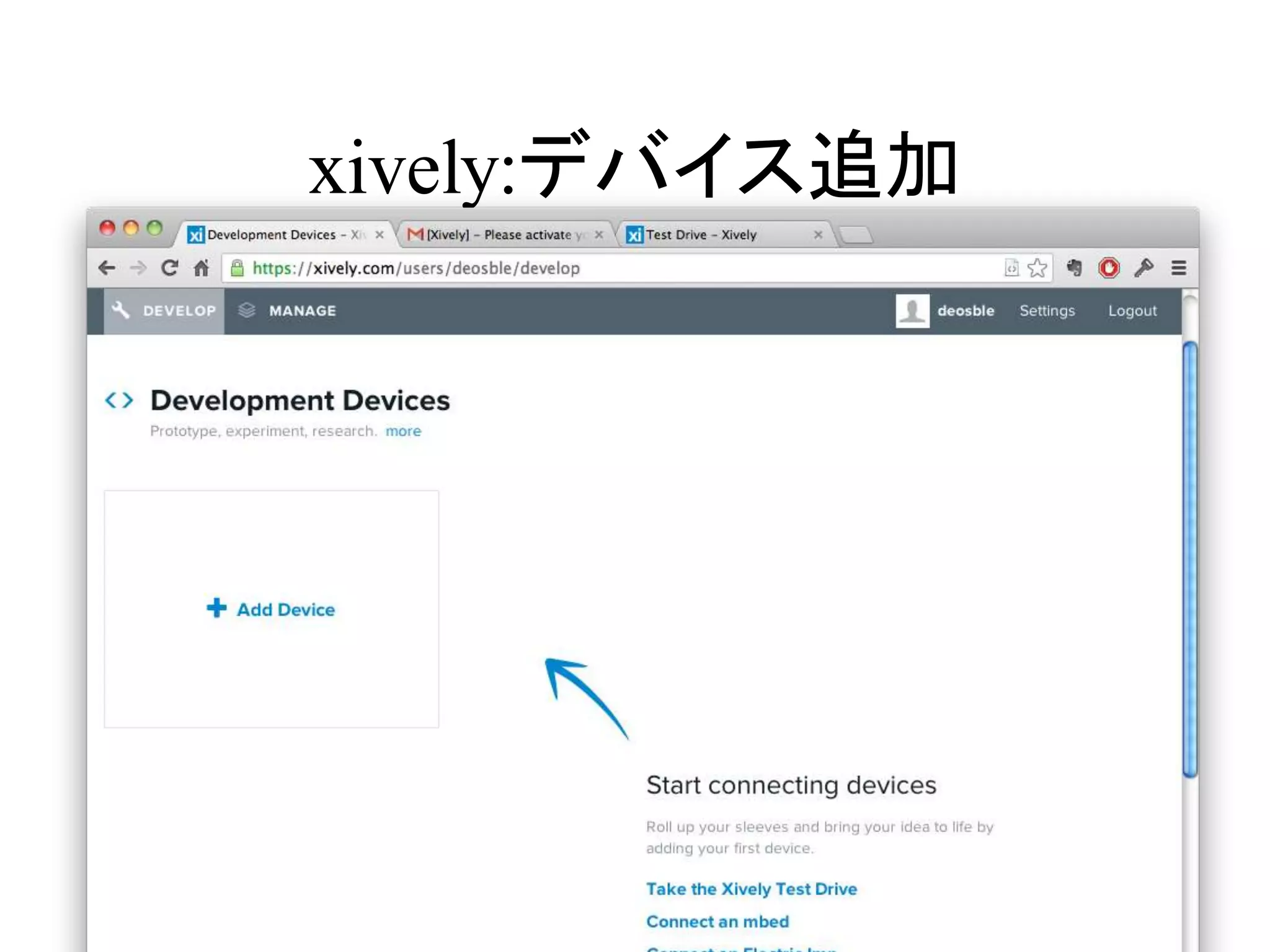
Task: Click the code brackets icon by Development Devices
Action: click(120, 400)
